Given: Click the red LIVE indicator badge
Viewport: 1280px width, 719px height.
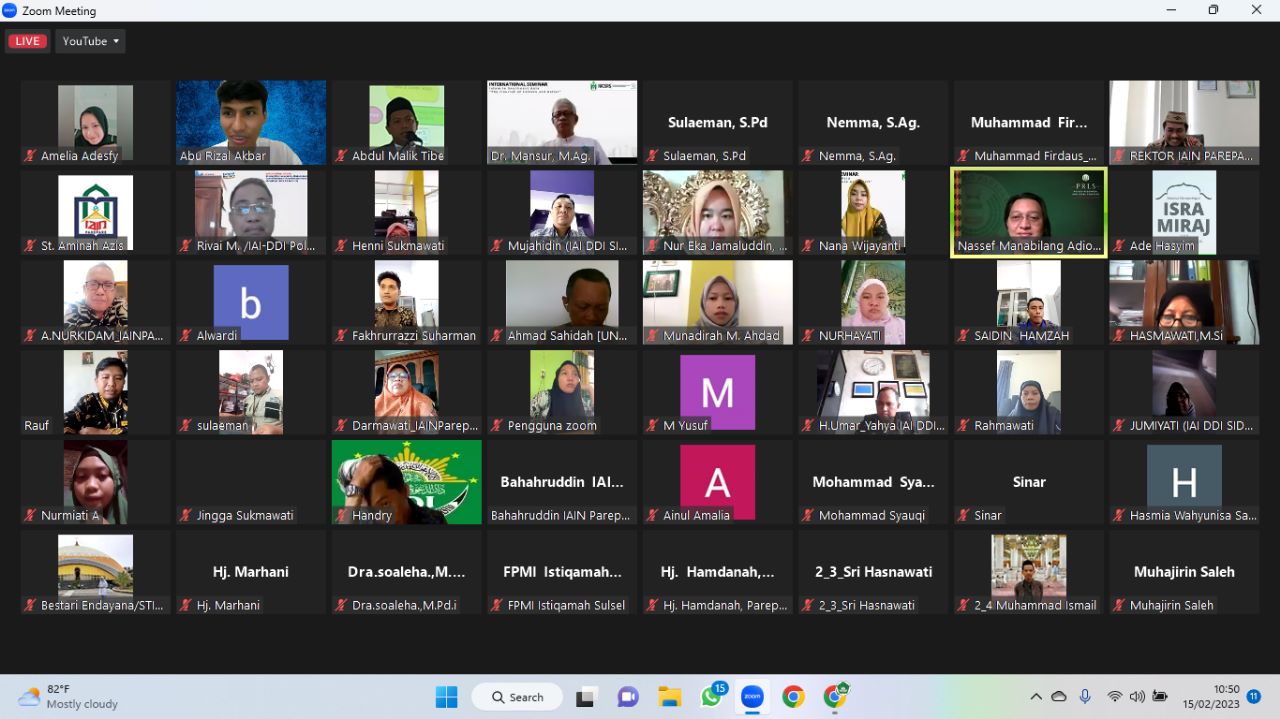Looking at the screenshot, I should [x=27, y=41].
